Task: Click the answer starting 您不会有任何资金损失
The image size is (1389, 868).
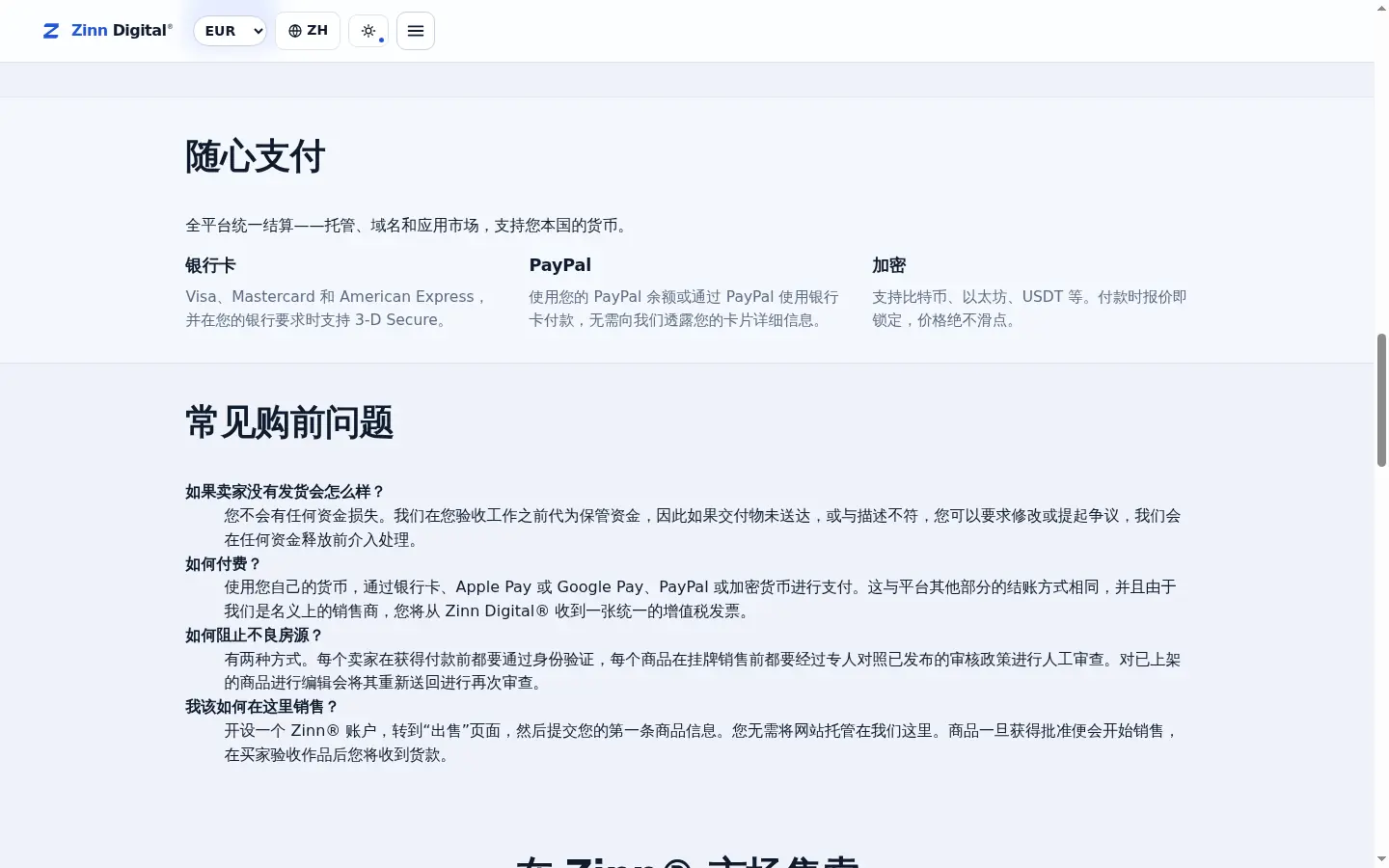Action: click(703, 528)
